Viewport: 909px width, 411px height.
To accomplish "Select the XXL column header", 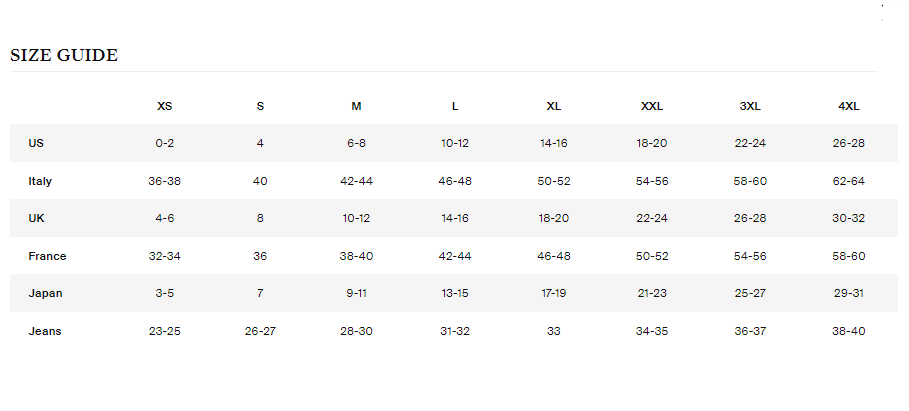I will coord(652,106).
